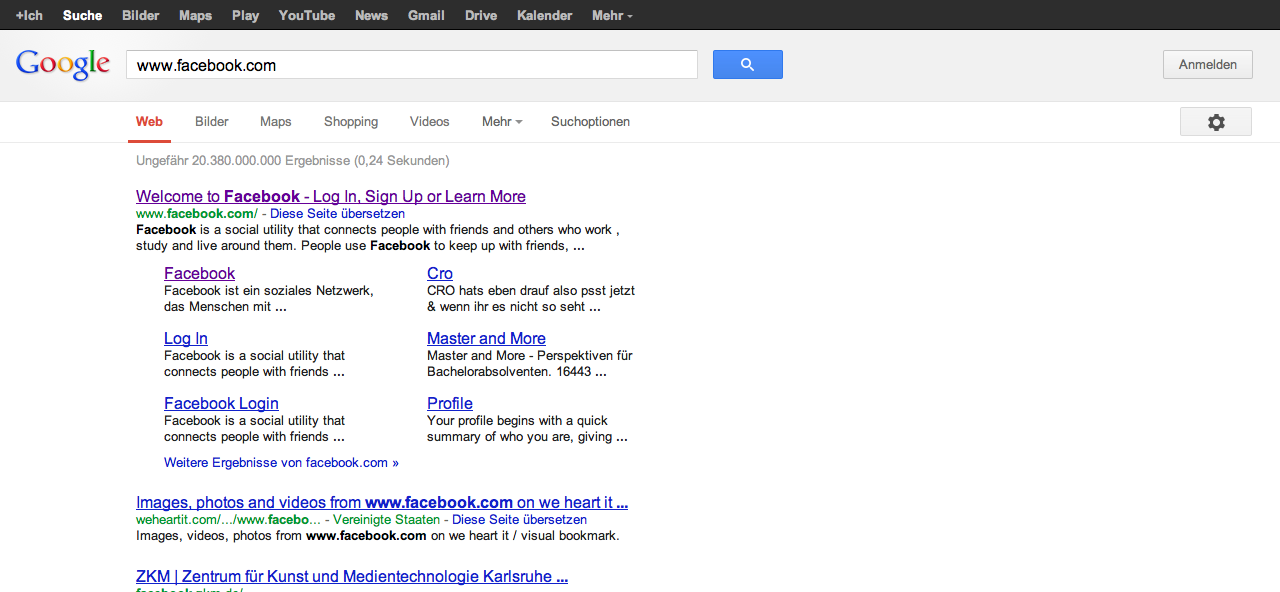
Task: Click the blue search magnifier button
Action: tap(747, 65)
